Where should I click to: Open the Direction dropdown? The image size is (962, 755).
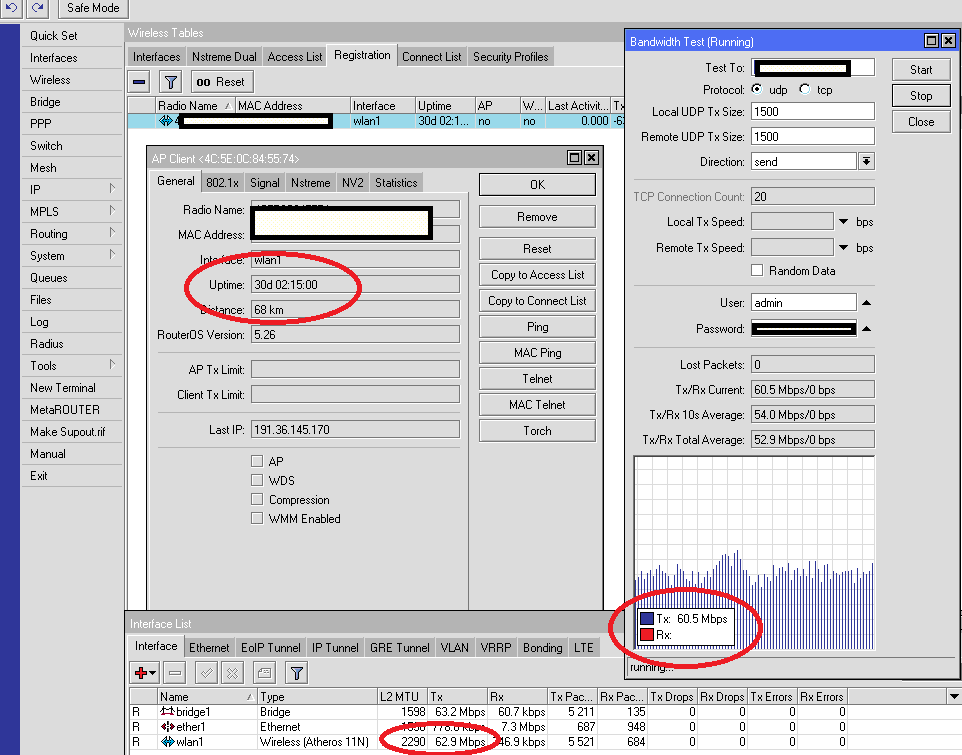click(x=866, y=161)
